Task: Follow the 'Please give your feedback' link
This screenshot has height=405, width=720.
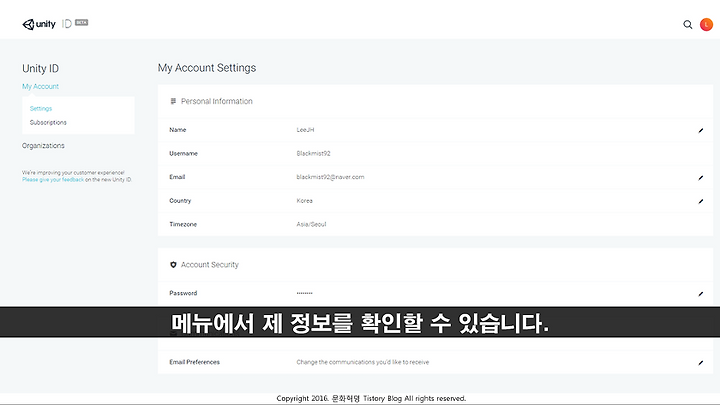Action: tap(53, 180)
